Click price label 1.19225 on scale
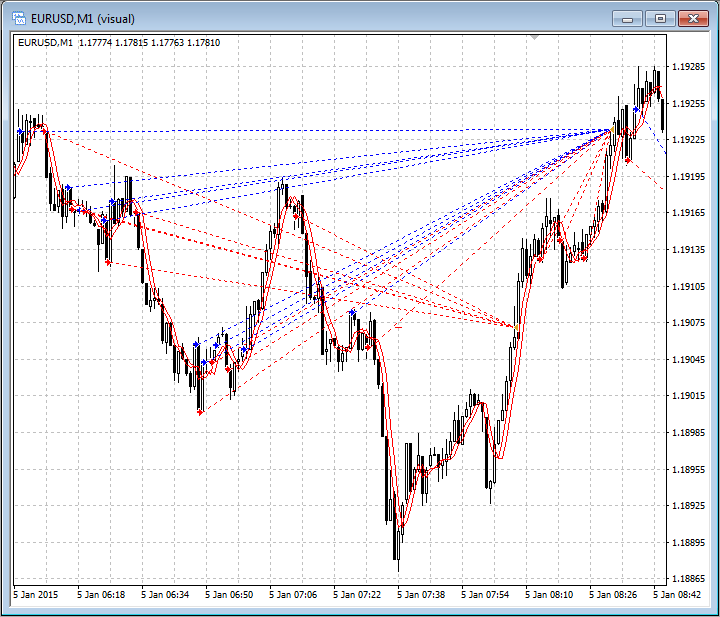 688,140
